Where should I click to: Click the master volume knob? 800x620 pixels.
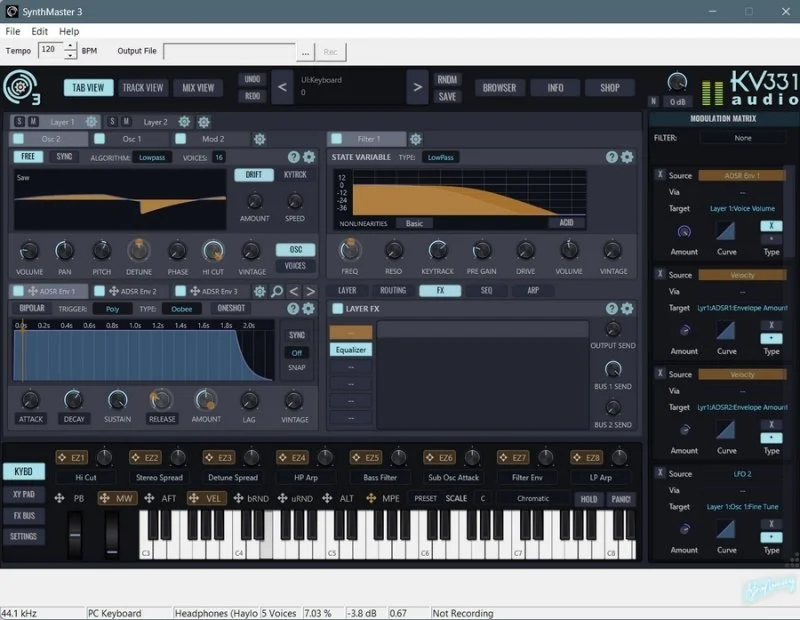[677, 82]
